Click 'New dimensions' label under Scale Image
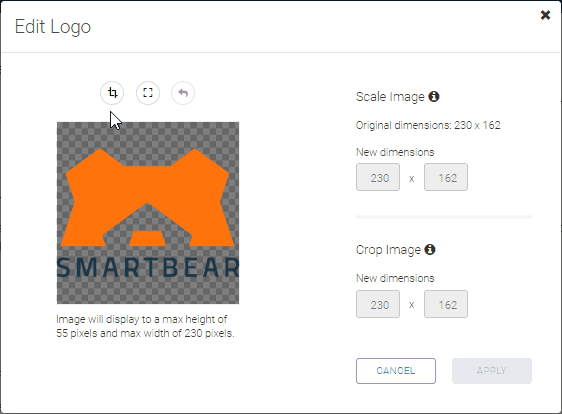 [395, 152]
